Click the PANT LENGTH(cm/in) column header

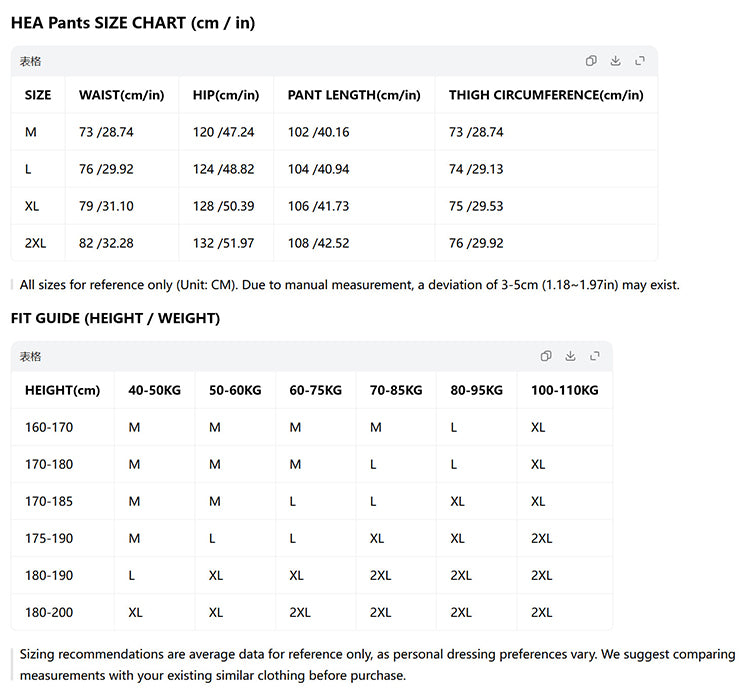coord(354,95)
